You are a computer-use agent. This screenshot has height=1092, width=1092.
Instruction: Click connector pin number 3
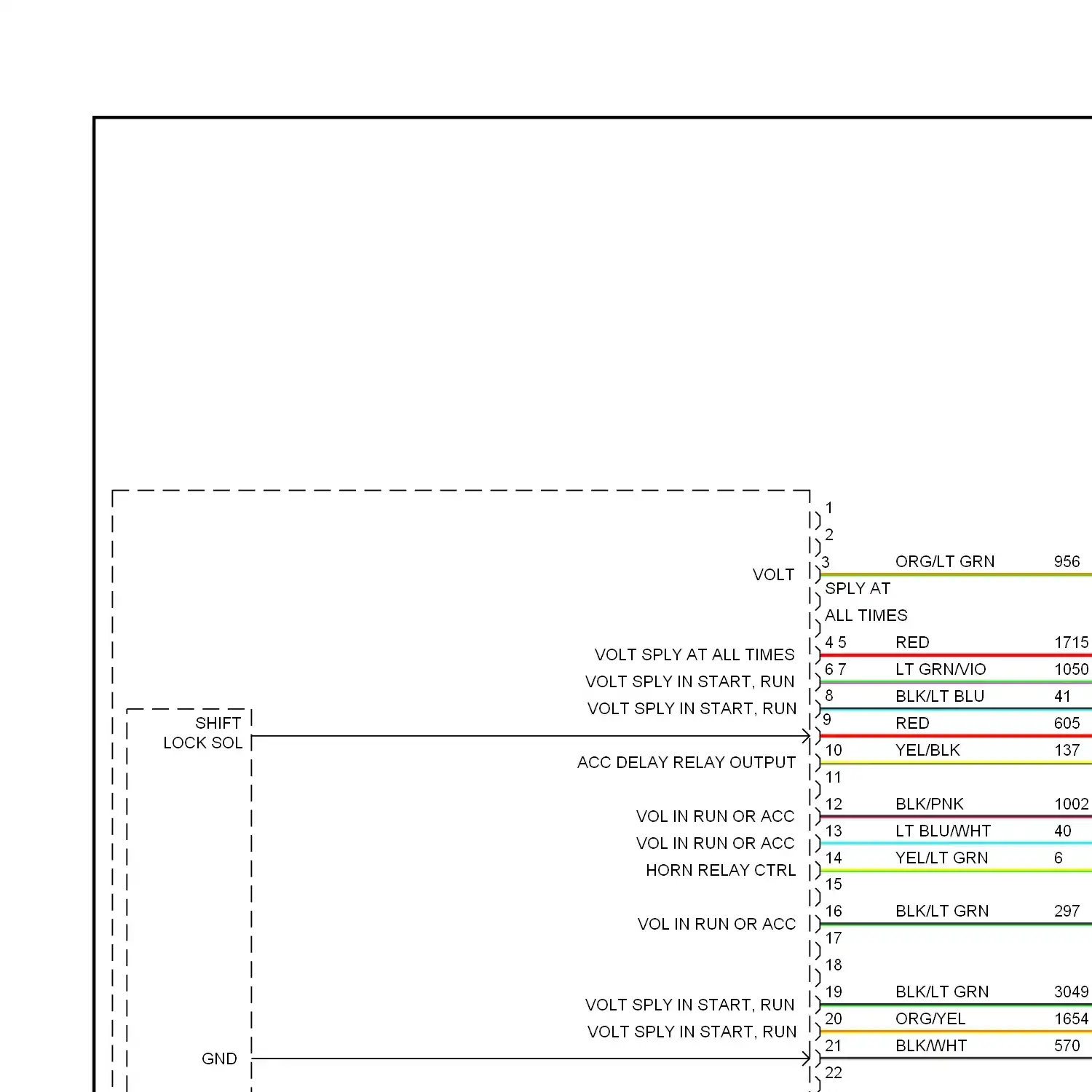pyautogui.click(x=826, y=561)
